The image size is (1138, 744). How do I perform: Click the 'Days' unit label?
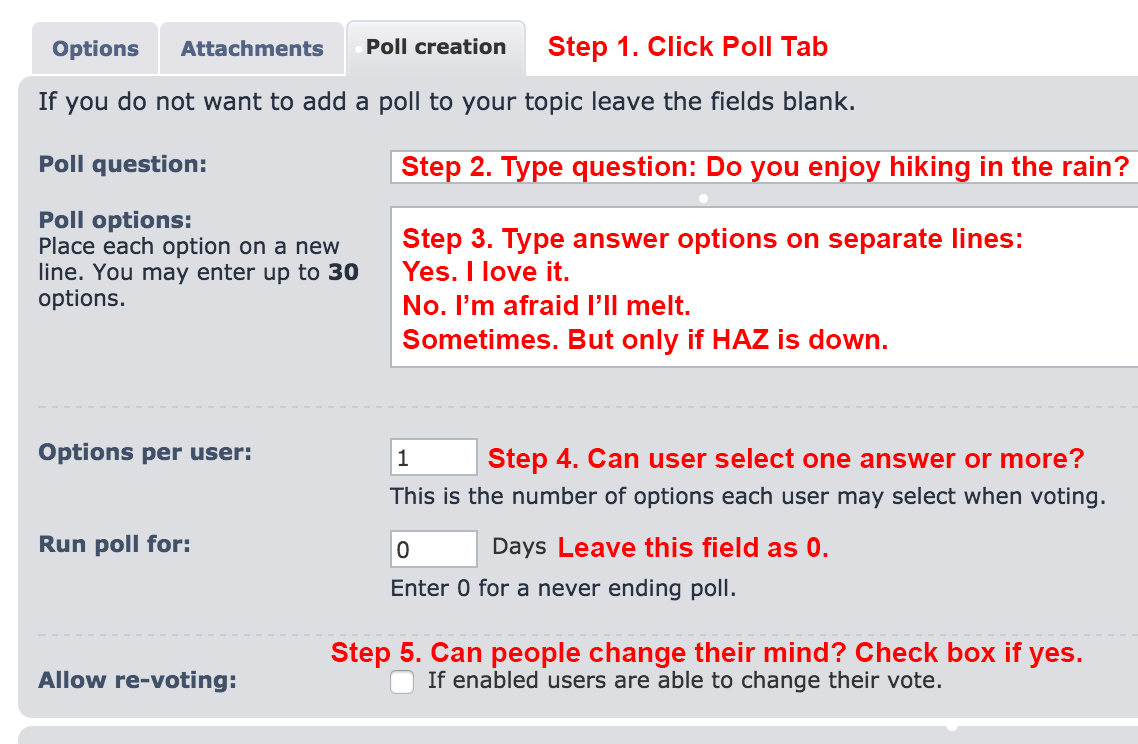(519, 547)
